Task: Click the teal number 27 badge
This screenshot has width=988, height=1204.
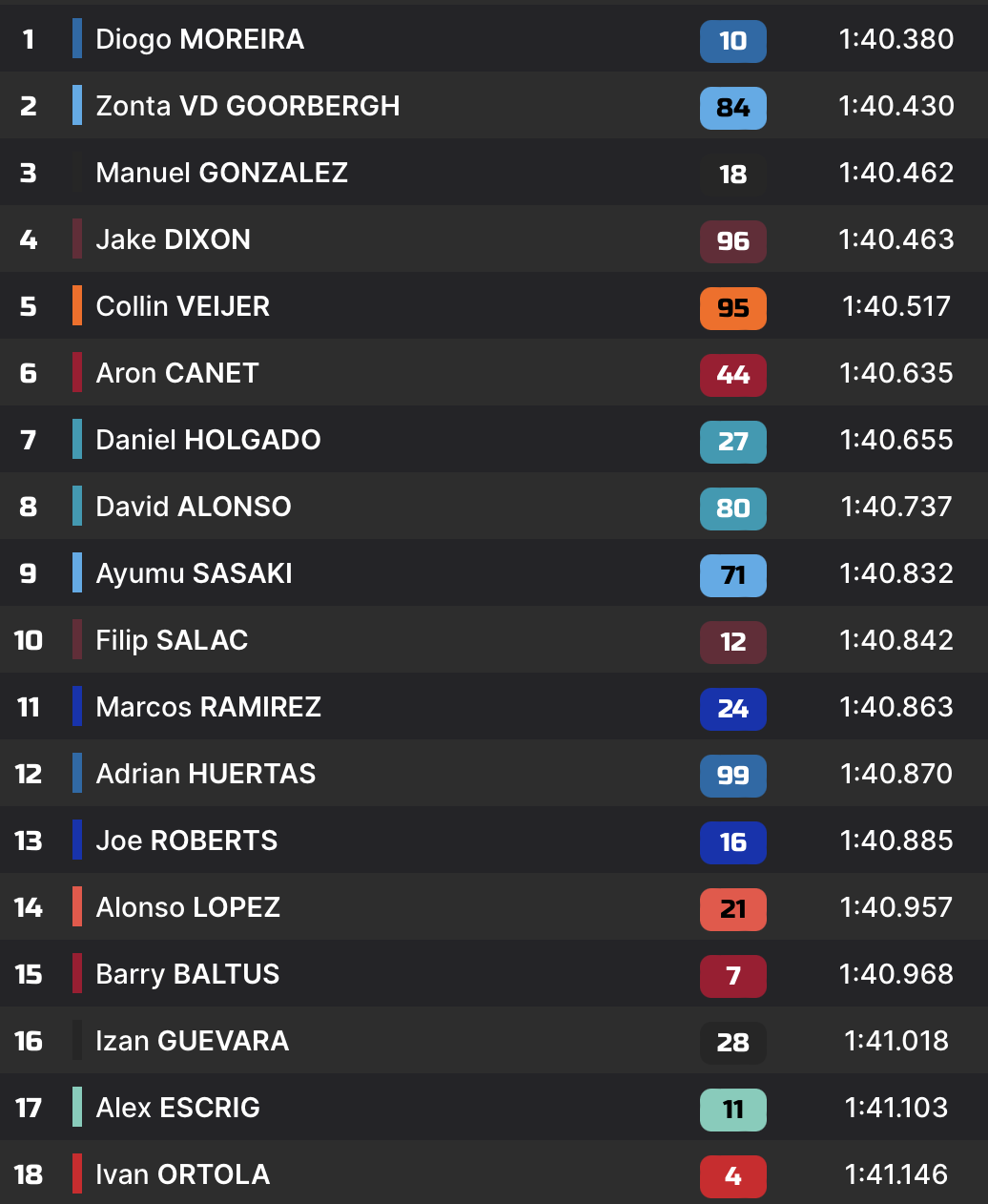Action: click(732, 442)
